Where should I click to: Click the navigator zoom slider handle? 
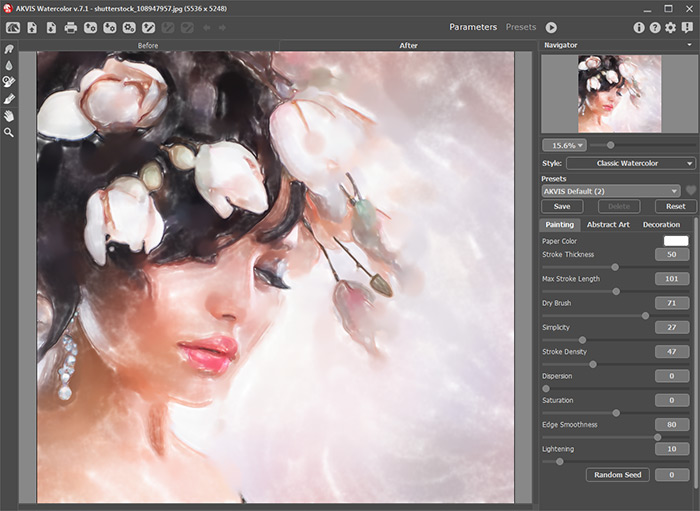pos(610,145)
